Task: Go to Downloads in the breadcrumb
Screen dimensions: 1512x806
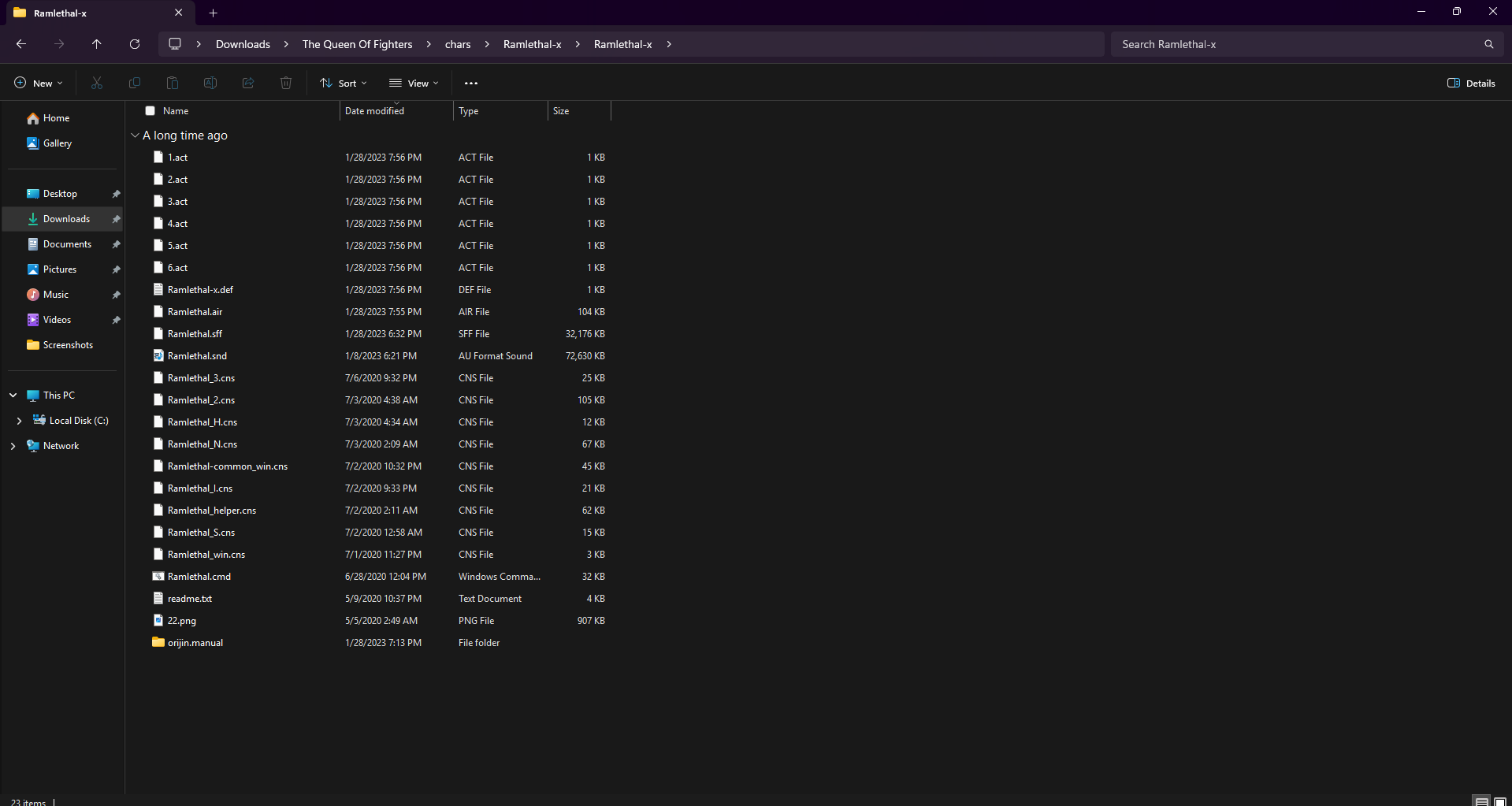Action: click(x=243, y=44)
